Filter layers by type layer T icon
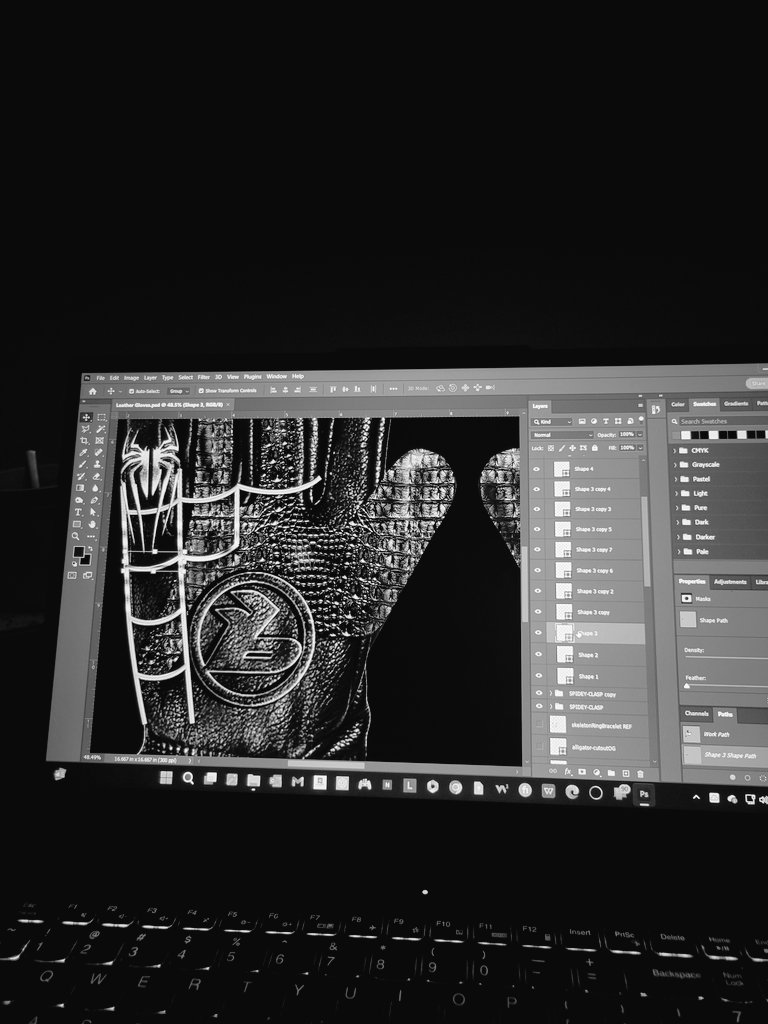 point(605,421)
